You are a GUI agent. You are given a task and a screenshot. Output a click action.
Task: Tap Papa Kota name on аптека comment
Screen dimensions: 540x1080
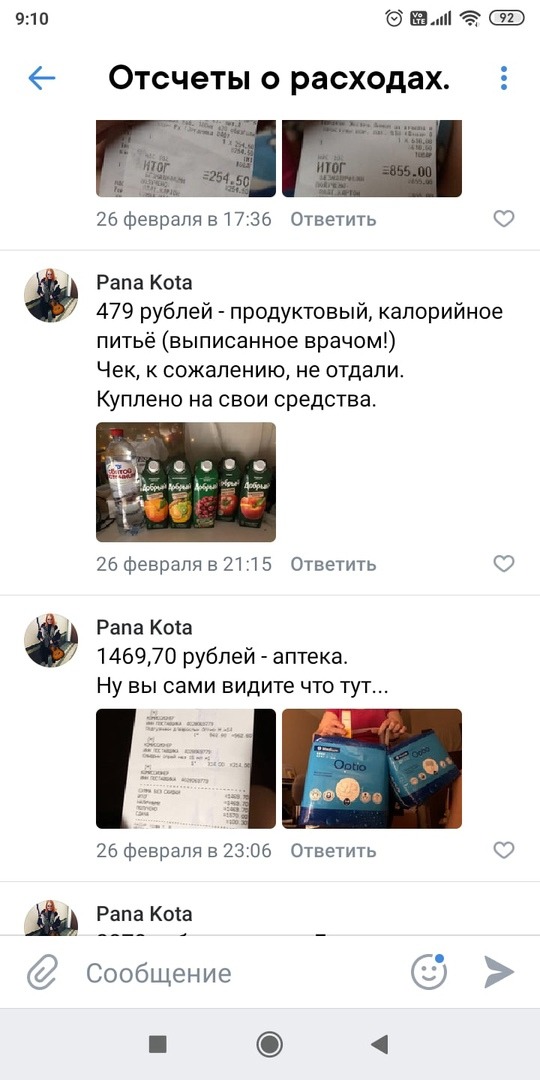[144, 627]
